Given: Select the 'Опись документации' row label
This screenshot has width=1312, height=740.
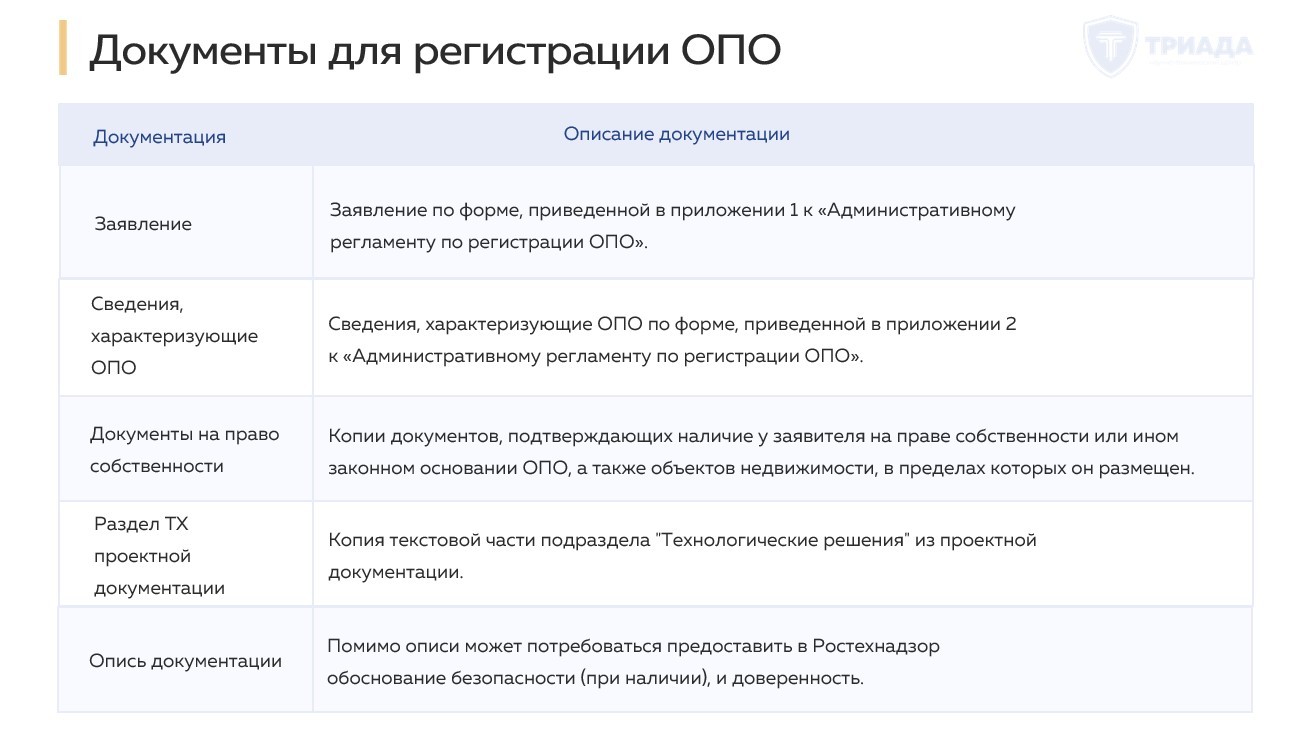Looking at the screenshot, I should click(x=185, y=661).
